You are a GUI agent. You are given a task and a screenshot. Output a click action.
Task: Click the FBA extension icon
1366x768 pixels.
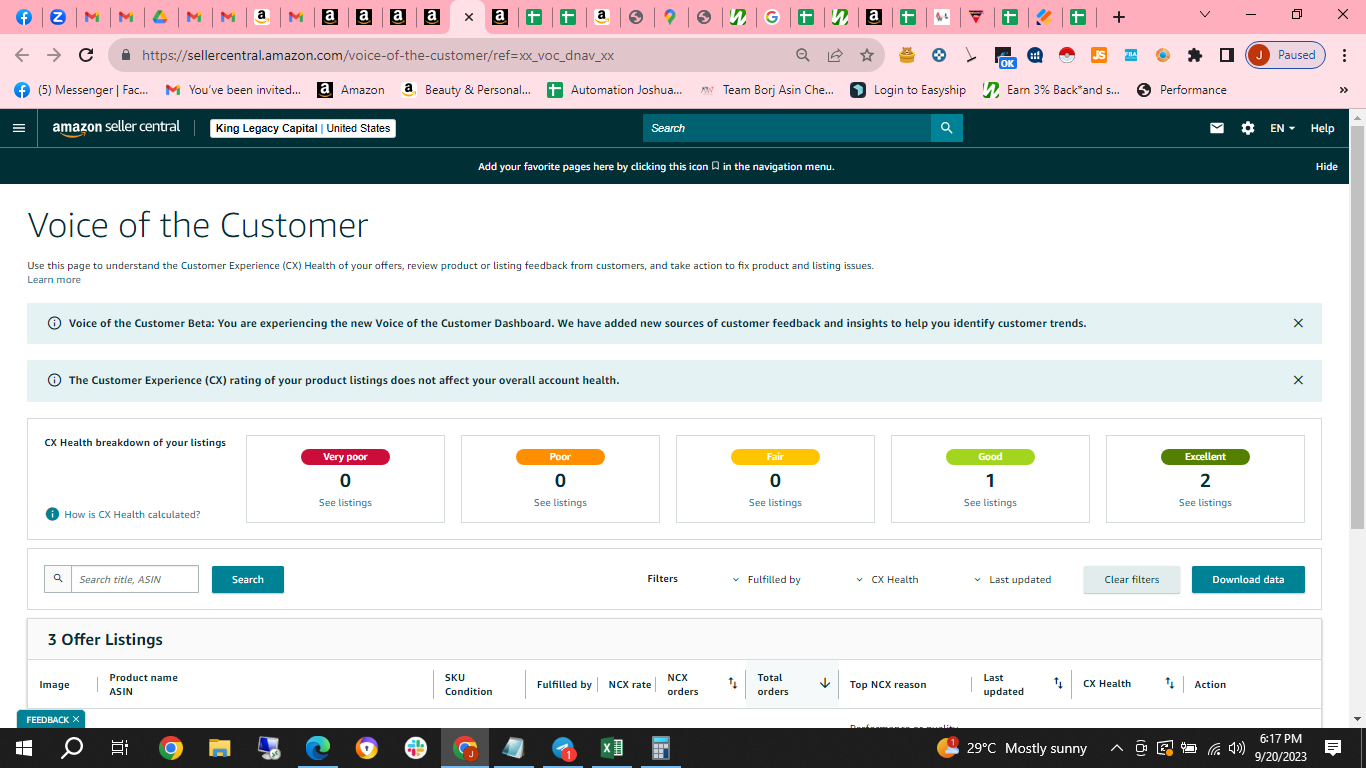pyautogui.click(x=1131, y=55)
